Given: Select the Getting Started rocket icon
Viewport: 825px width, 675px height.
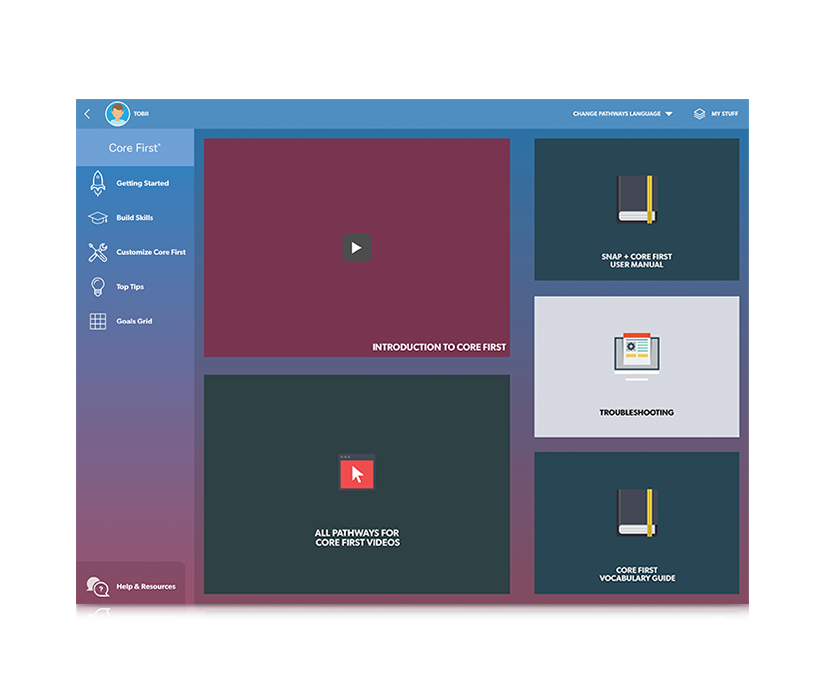Looking at the screenshot, I should (96, 182).
